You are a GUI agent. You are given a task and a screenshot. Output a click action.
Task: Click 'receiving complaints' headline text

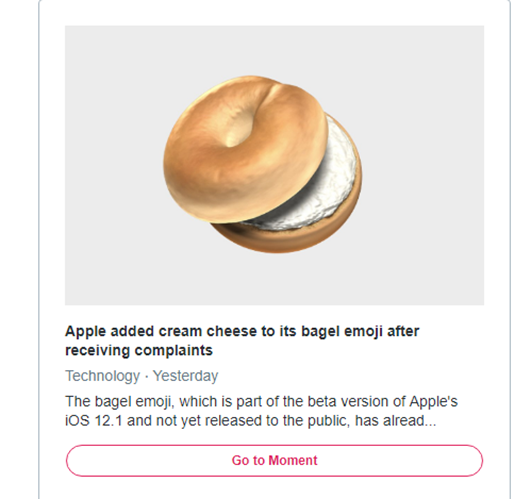tap(139, 350)
